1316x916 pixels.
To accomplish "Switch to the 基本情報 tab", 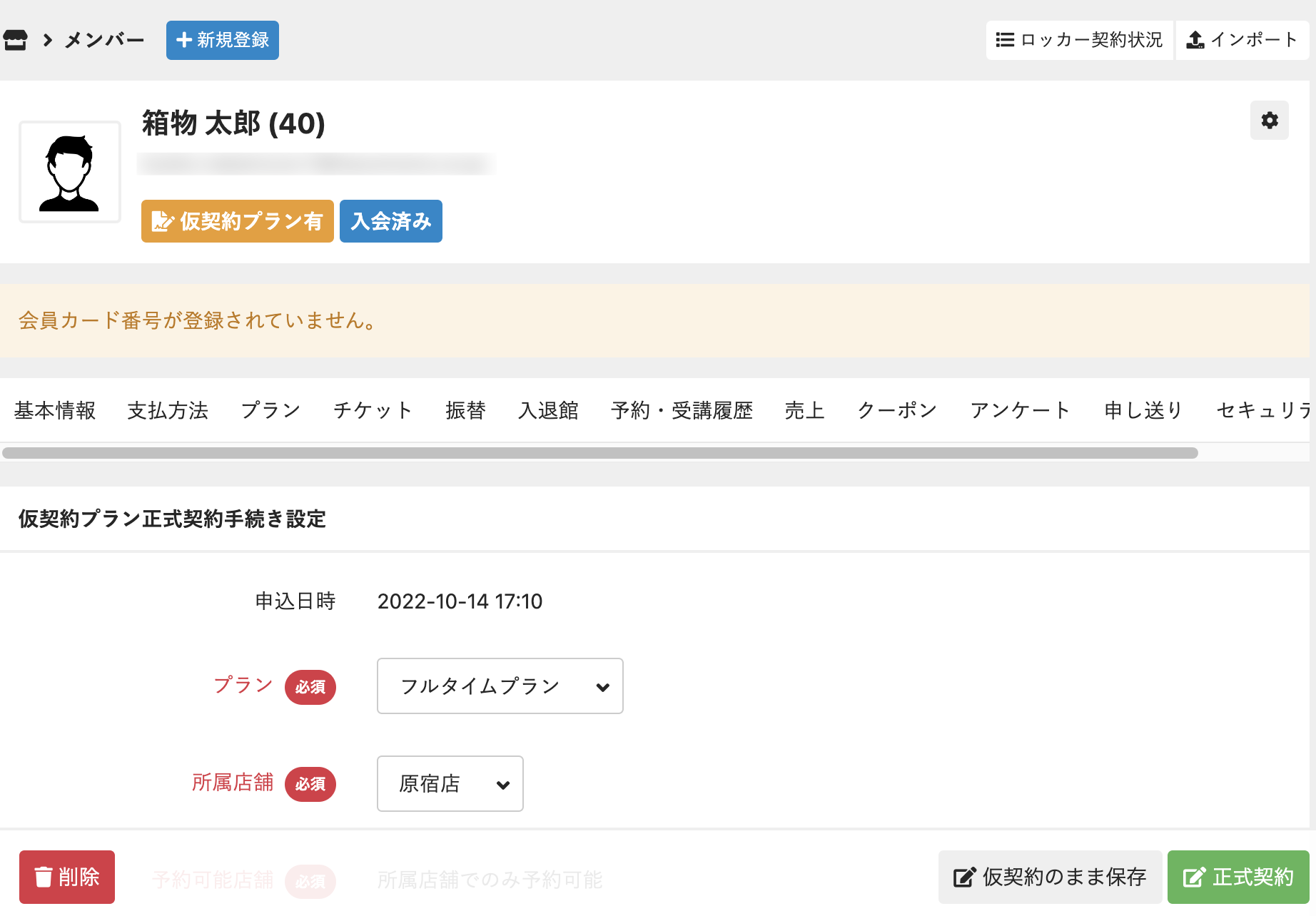I will point(55,410).
